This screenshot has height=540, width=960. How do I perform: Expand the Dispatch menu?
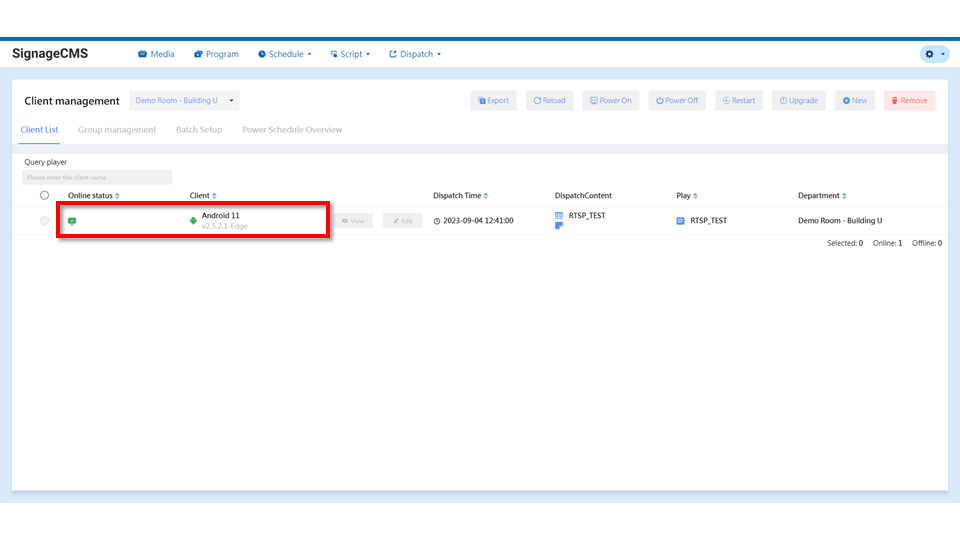(415, 54)
